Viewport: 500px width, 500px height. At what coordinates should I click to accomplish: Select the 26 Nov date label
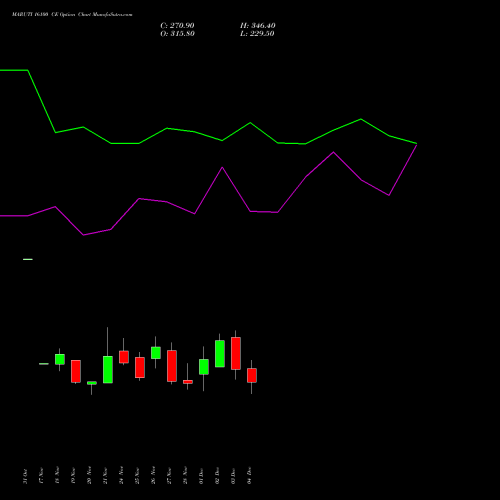point(153,476)
